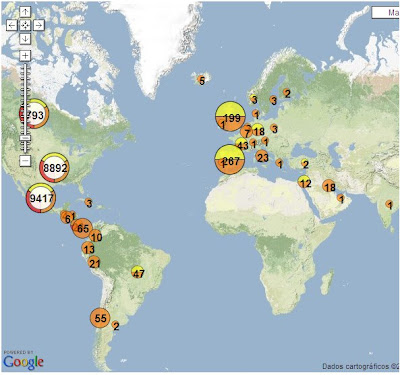
Task: Select the 8892 cluster marker
Action: click(x=54, y=168)
